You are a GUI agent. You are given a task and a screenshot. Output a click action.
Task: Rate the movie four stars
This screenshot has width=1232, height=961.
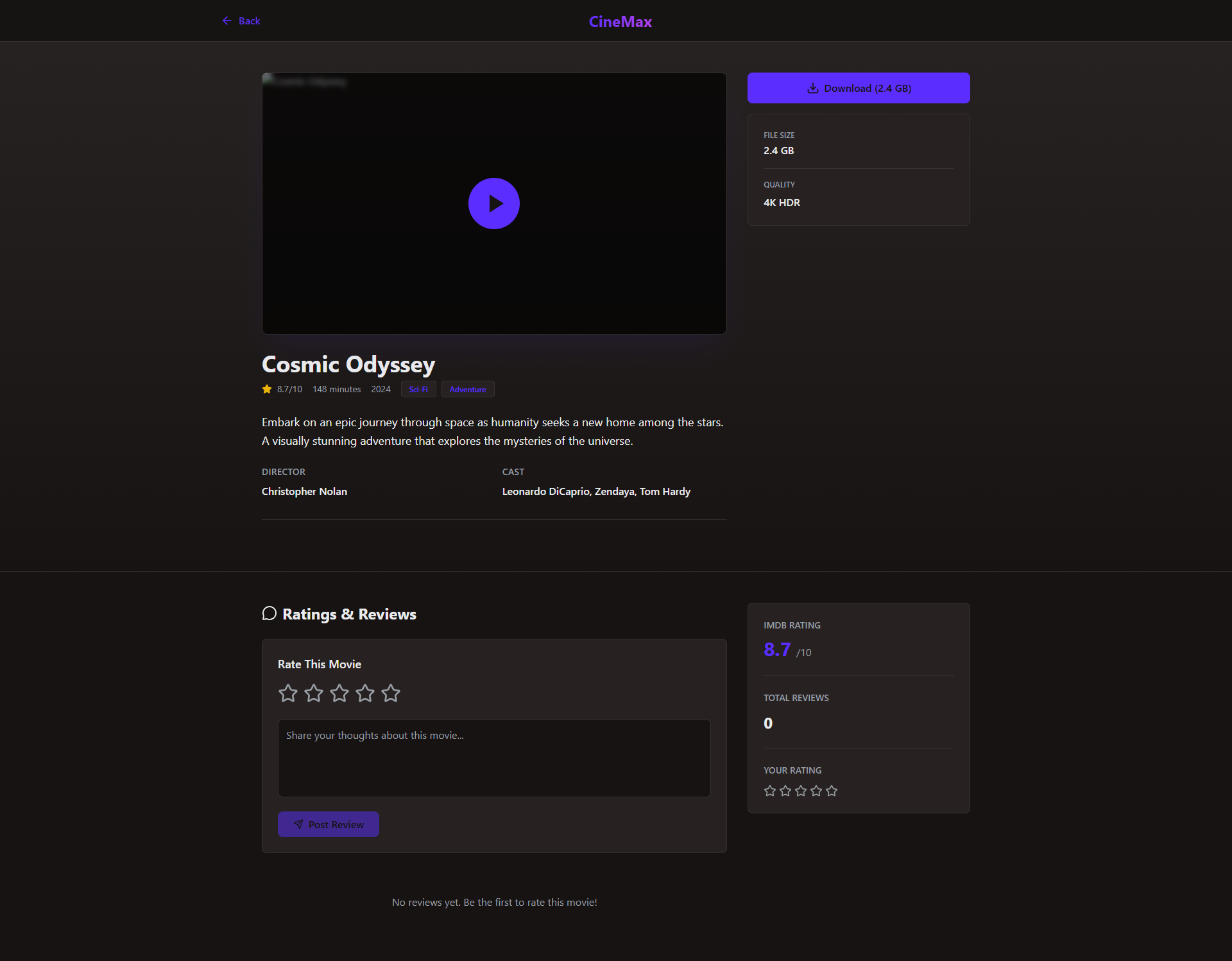(365, 693)
